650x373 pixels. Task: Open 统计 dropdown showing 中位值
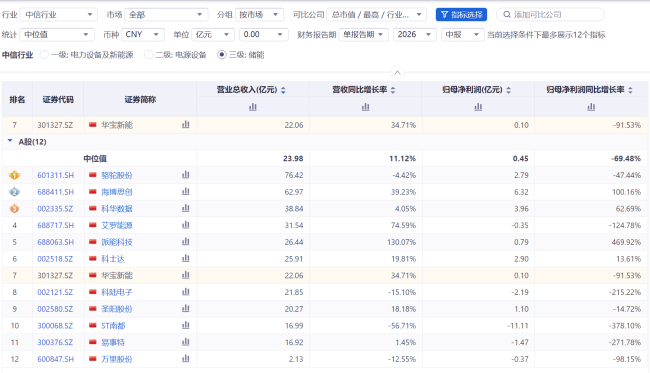click(x=56, y=34)
